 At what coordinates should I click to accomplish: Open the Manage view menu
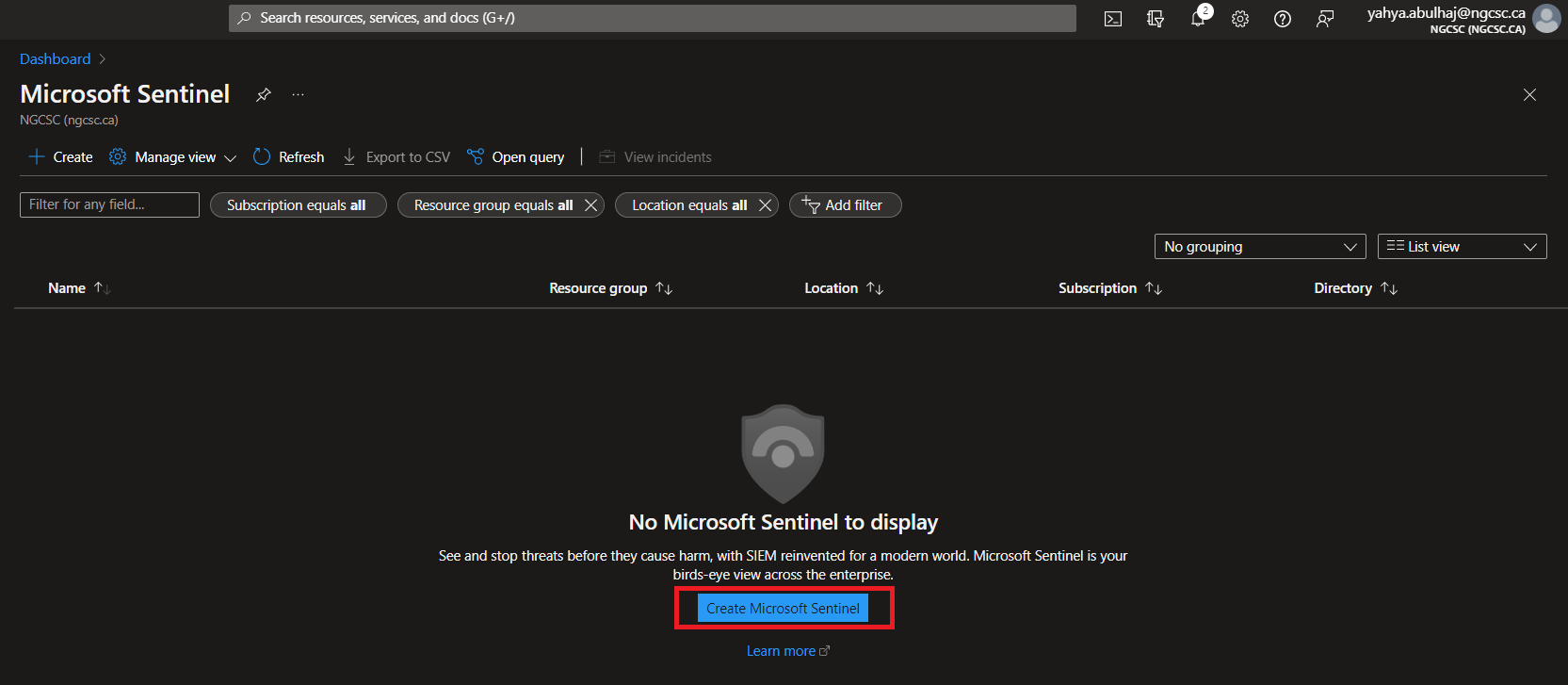point(172,157)
